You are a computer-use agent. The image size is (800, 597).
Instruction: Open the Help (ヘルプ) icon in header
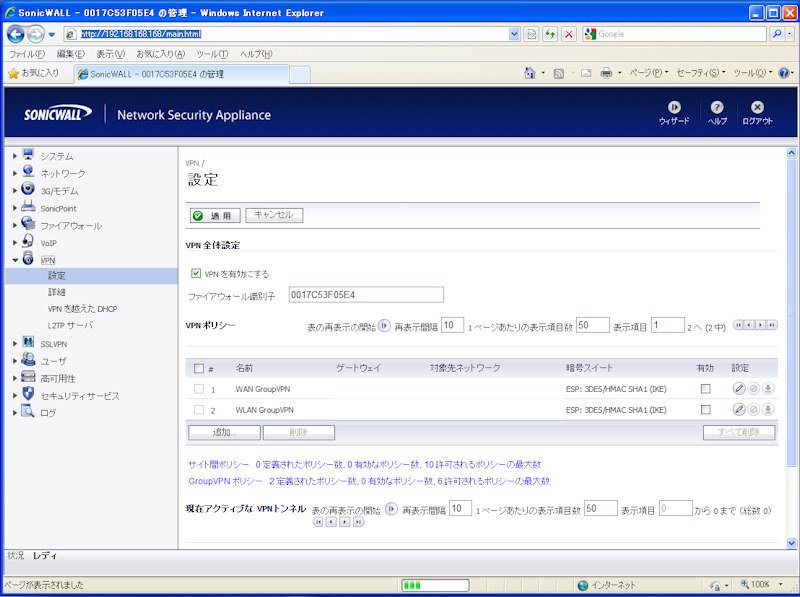point(717,107)
